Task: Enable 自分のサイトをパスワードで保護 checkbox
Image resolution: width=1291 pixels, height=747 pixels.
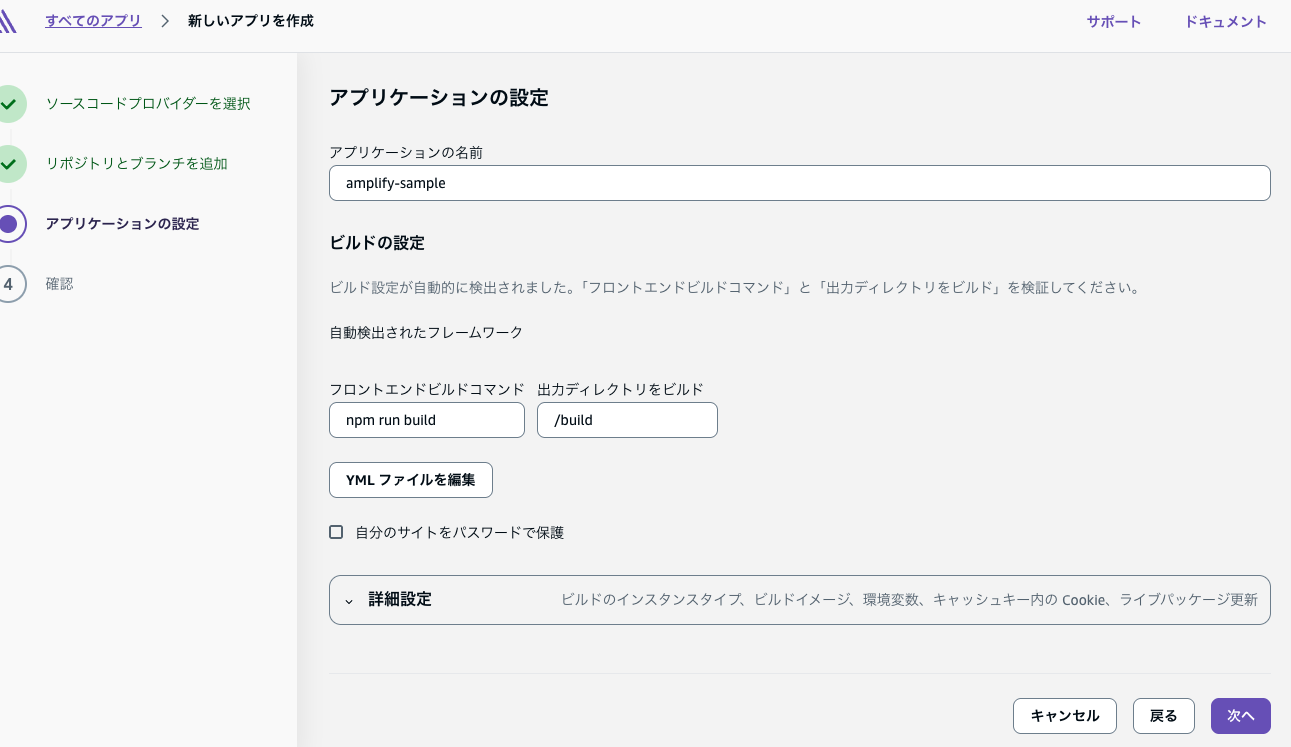Action: pos(336,532)
